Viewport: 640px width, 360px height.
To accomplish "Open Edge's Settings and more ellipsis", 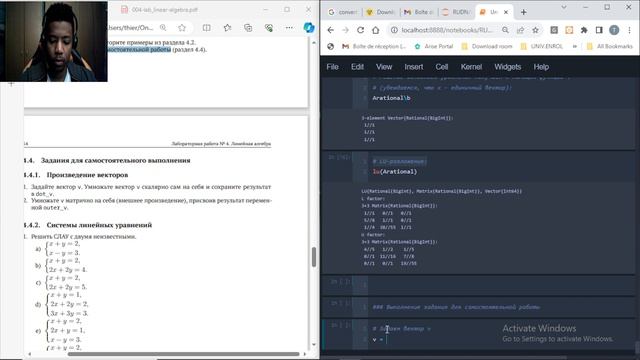I will (289, 28).
